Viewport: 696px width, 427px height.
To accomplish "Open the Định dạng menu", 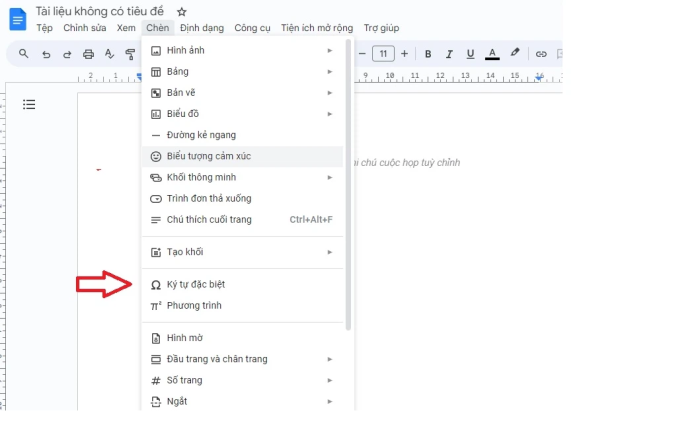I will coord(202,28).
